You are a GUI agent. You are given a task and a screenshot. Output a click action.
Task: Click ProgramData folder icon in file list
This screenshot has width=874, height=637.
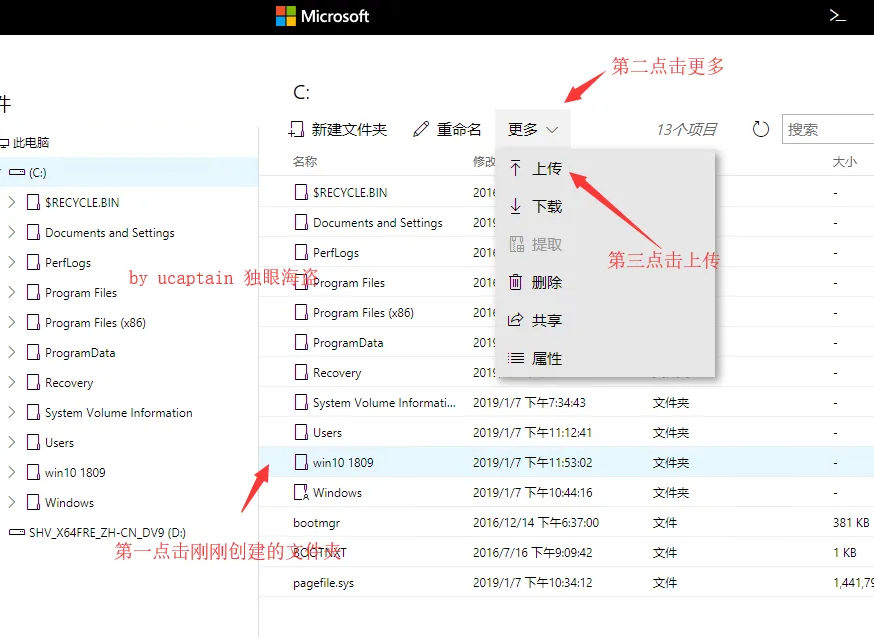(x=301, y=342)
